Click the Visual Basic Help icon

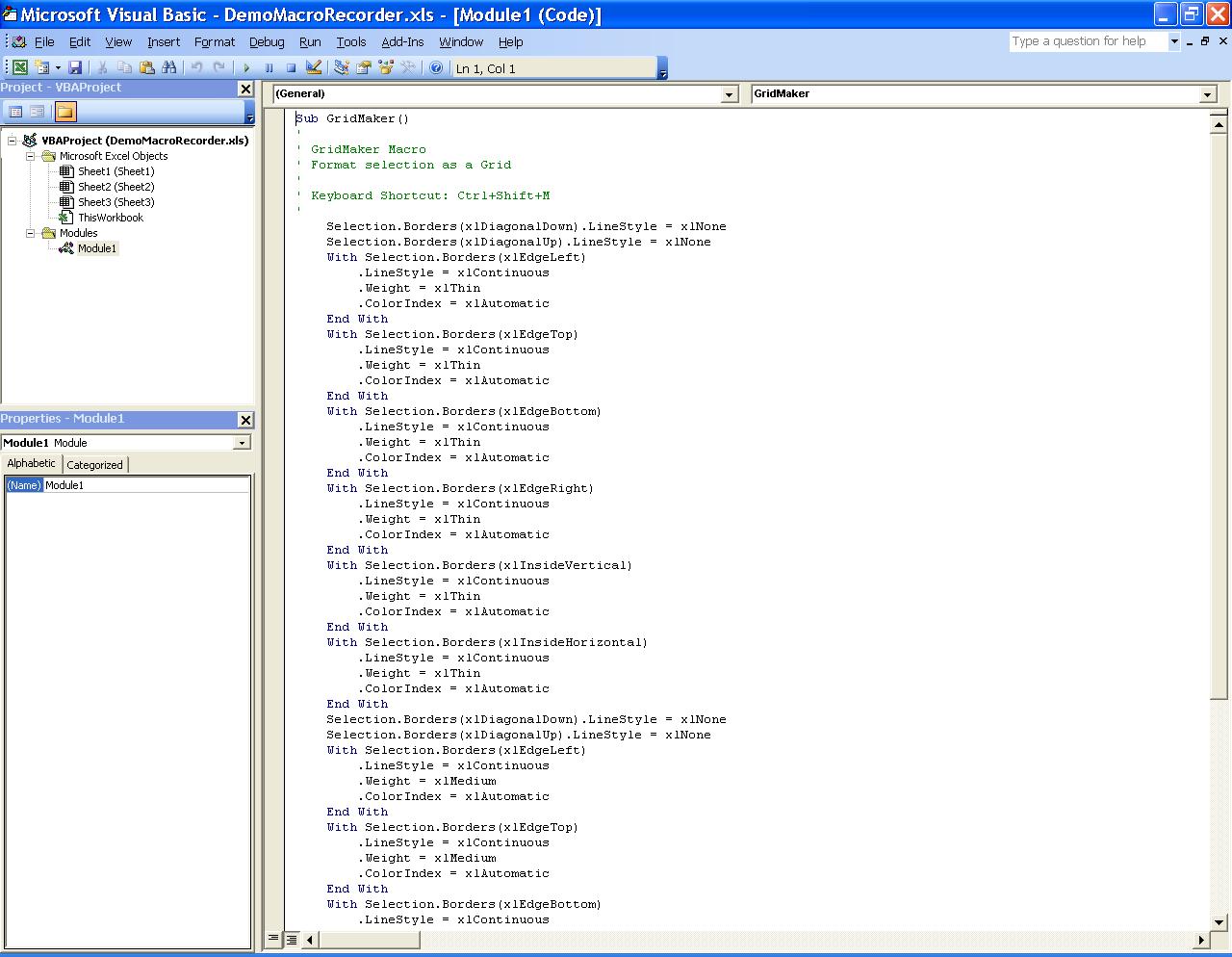(436, 67)
